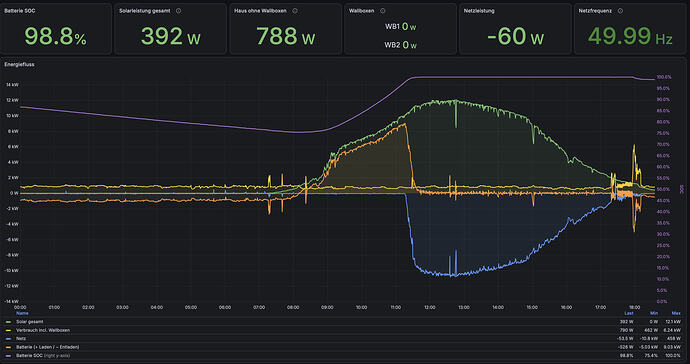Sort legend by Name column header

coord(22,313)
